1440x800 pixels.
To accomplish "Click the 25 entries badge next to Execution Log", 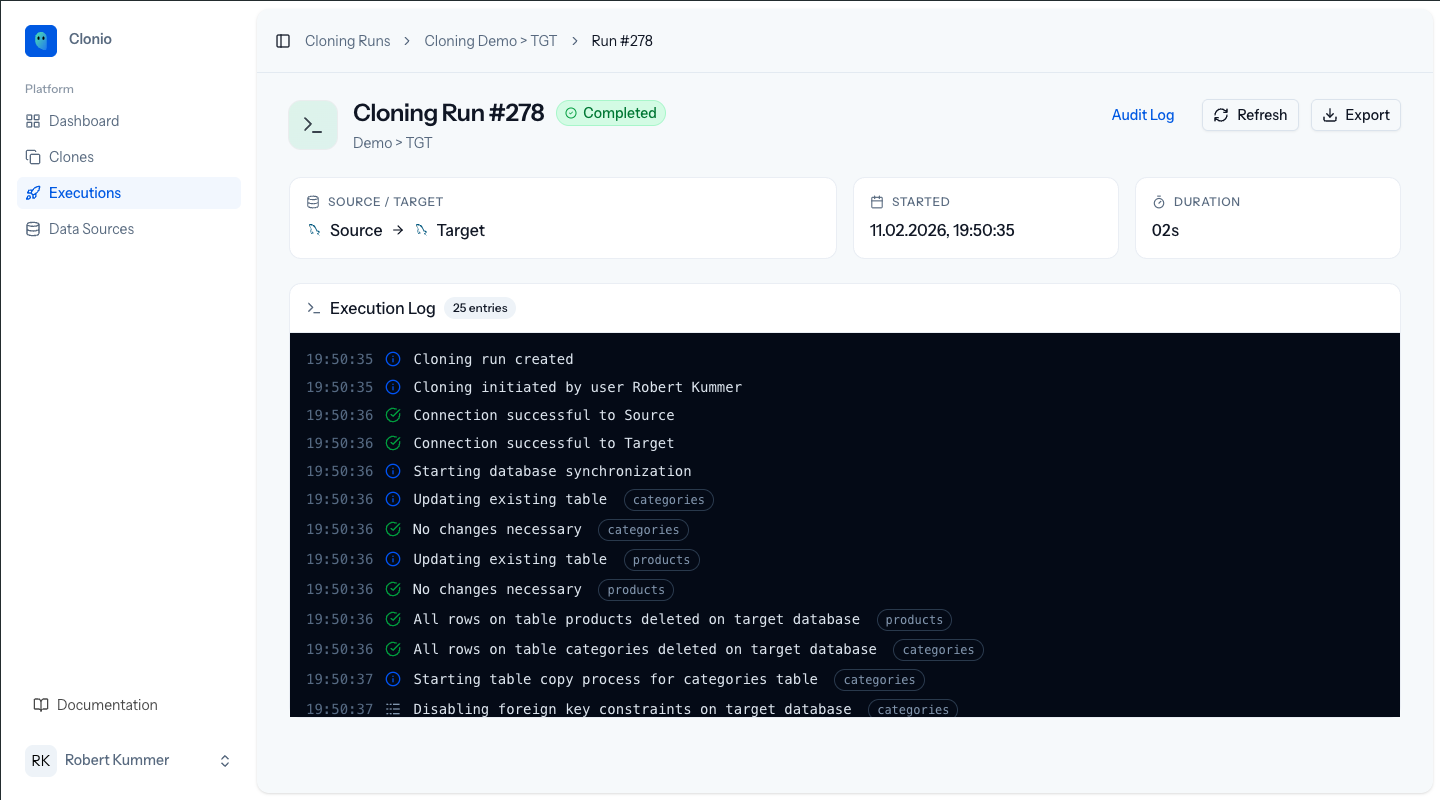I will pos(480,308).
